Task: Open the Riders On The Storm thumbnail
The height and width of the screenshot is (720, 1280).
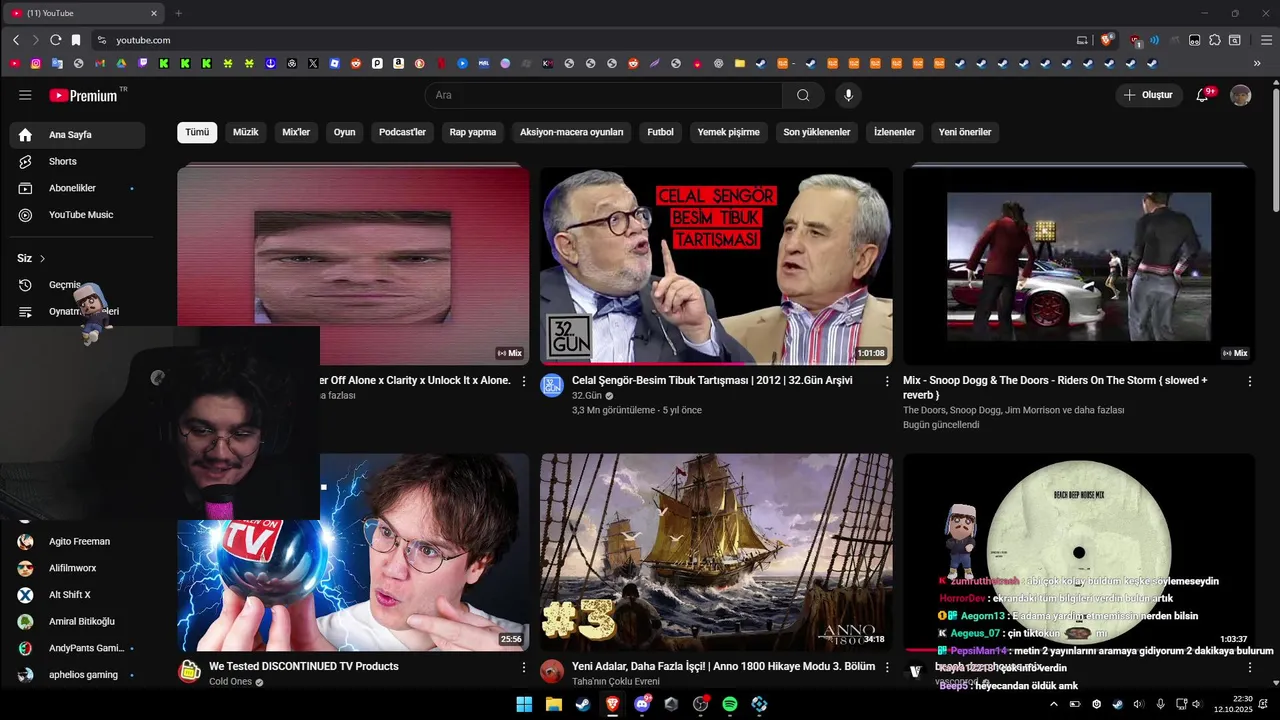Action: click(1079, 266)
